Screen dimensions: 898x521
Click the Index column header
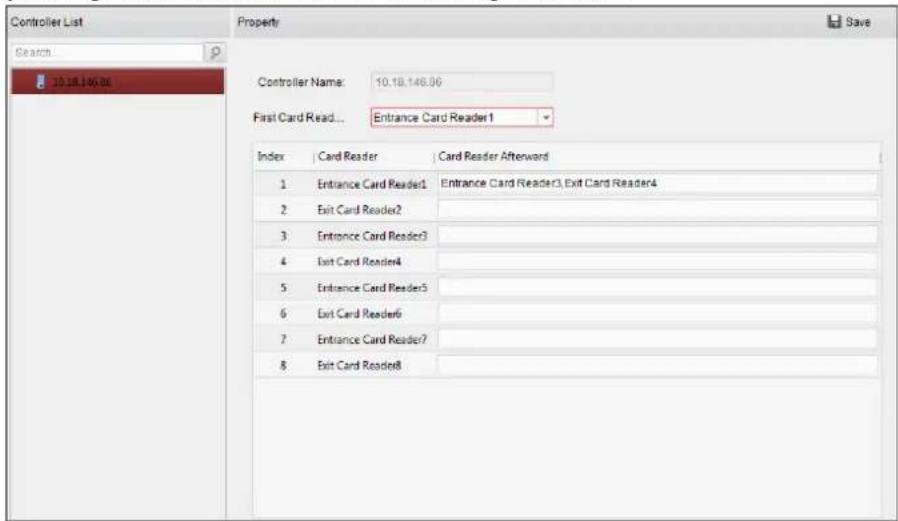271,156
